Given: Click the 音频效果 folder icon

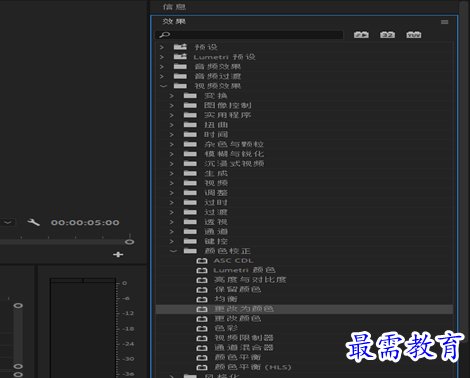Looking at the screenshot, I should click(180, 66).
